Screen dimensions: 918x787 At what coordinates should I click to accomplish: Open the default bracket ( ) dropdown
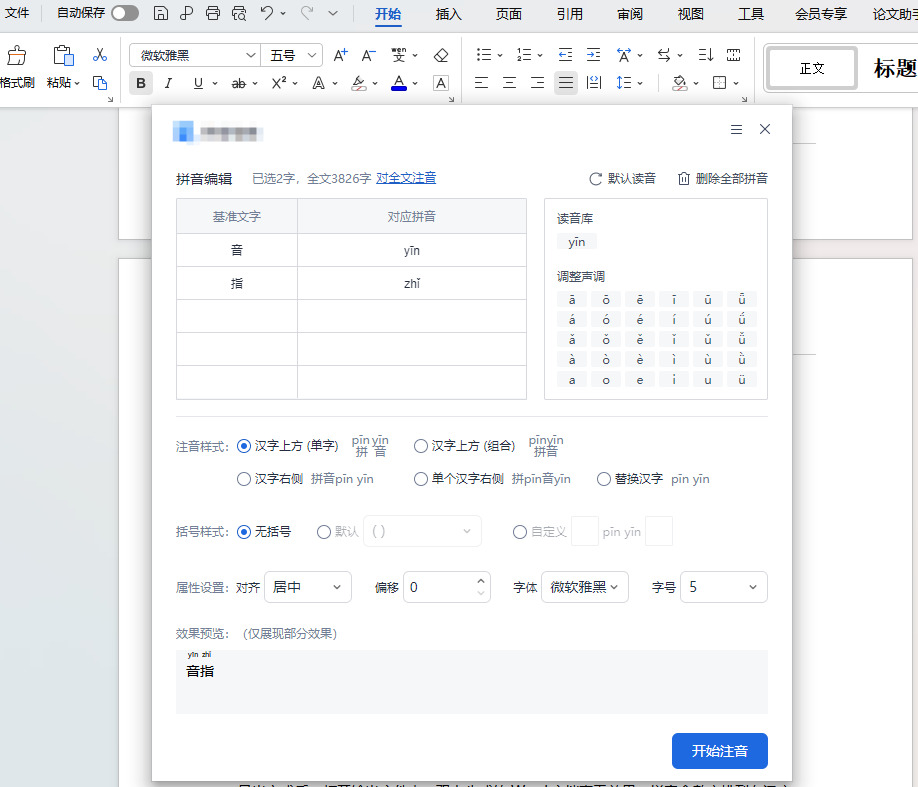point(422,532)
